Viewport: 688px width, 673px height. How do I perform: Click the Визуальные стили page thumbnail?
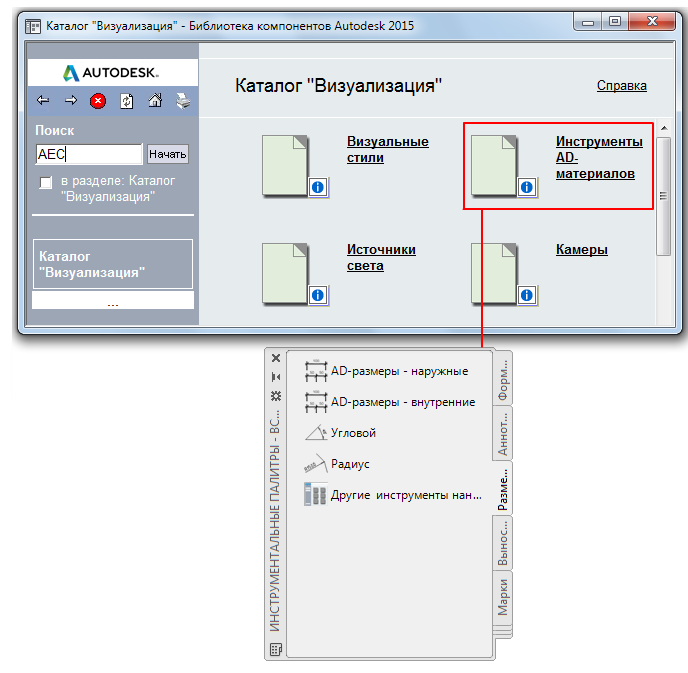pos(285,165)
